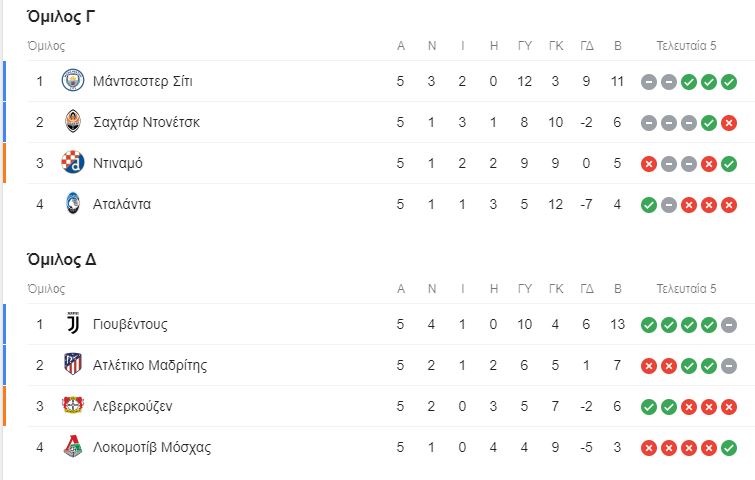Click the Atlético Madrid club crest
755x480 pixels.
(x=73, y=364)
